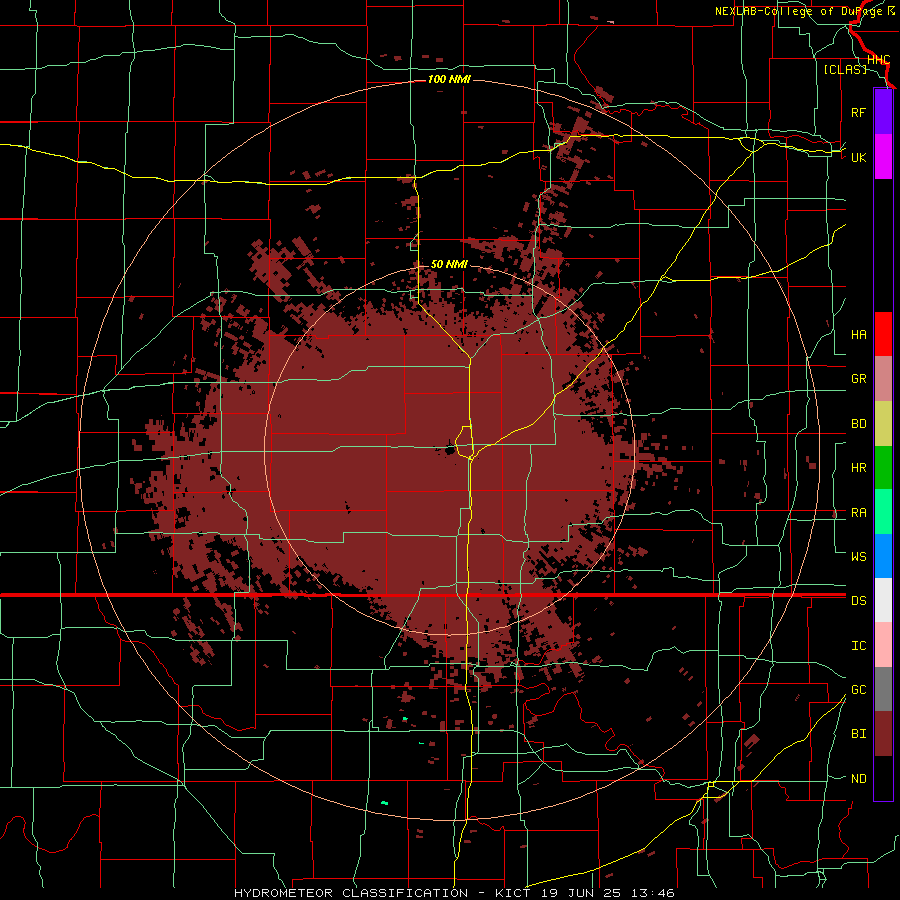This screenshot has width=900, height=900.
Task: Pick the gray GC legend swatch
Action: click(883, 689)
